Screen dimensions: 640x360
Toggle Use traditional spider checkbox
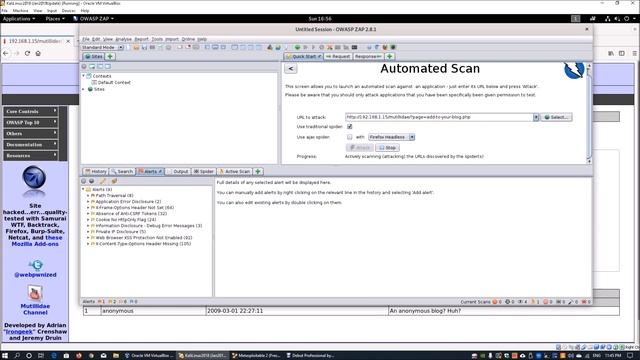coord(350,127)
